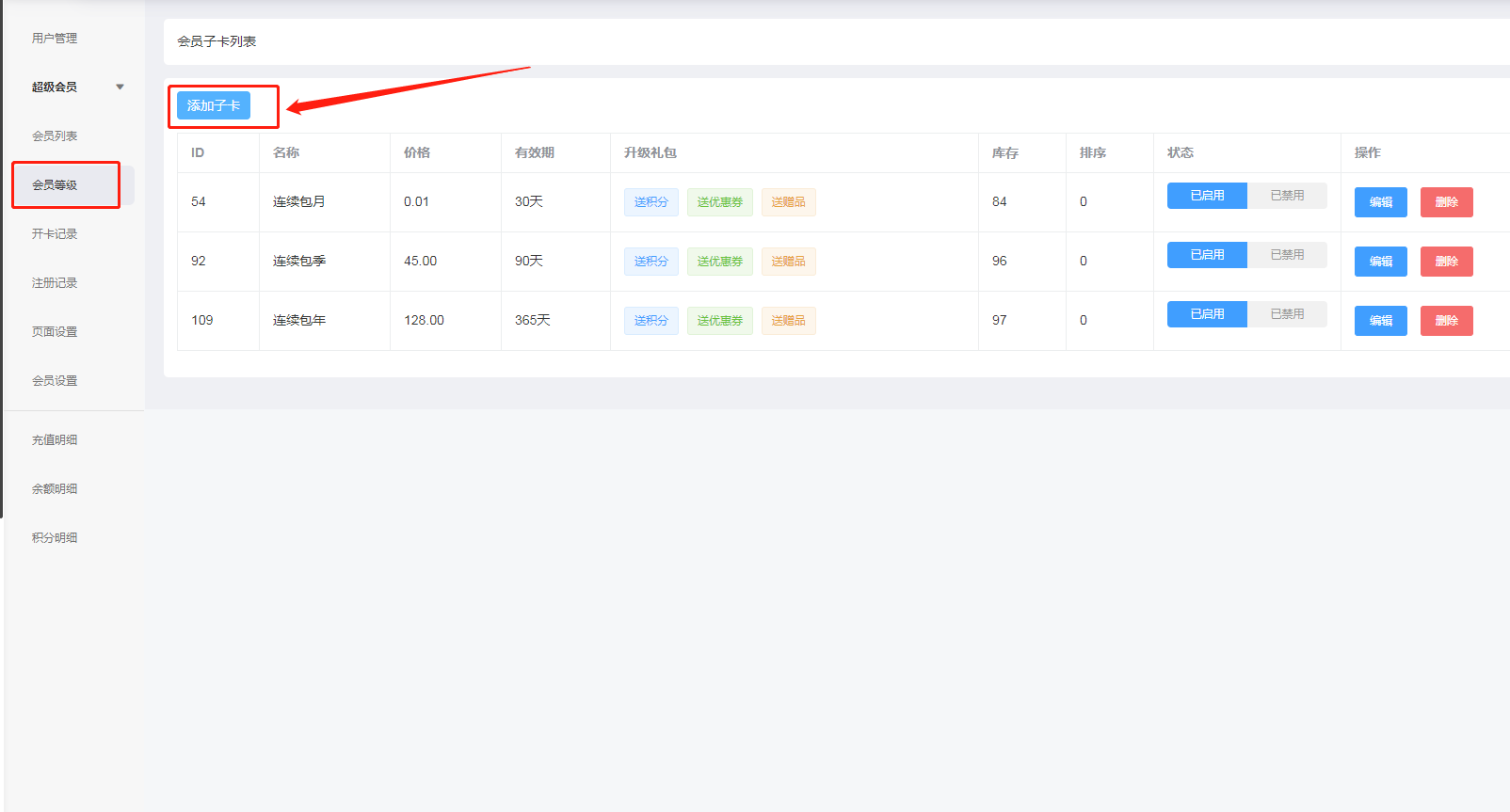Click the 排序 column header
Image resolution: width=1510 pixels, height=812 pixels.
1093,152
